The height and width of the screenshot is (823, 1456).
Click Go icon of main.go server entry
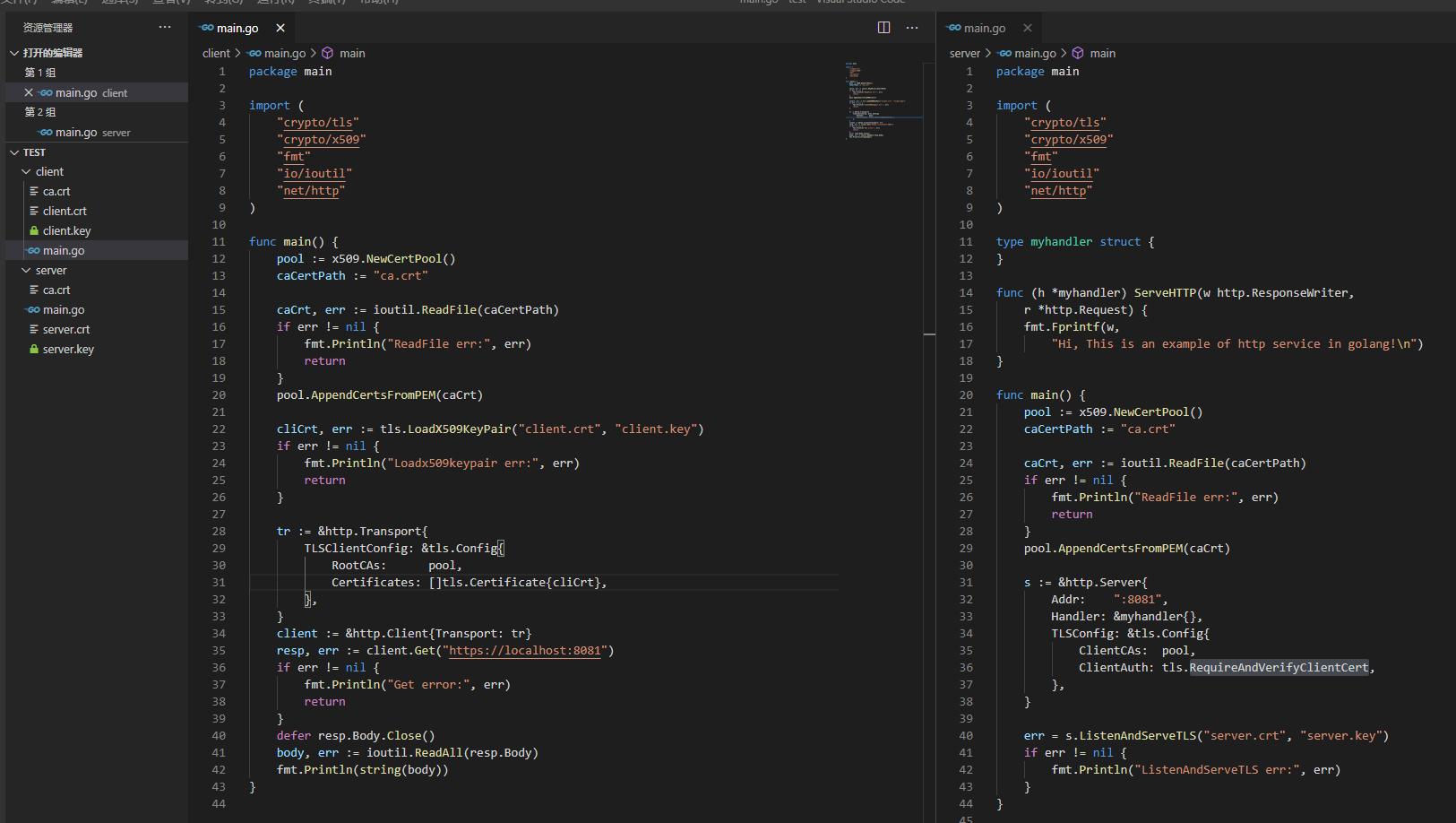(x=46, y=132)
